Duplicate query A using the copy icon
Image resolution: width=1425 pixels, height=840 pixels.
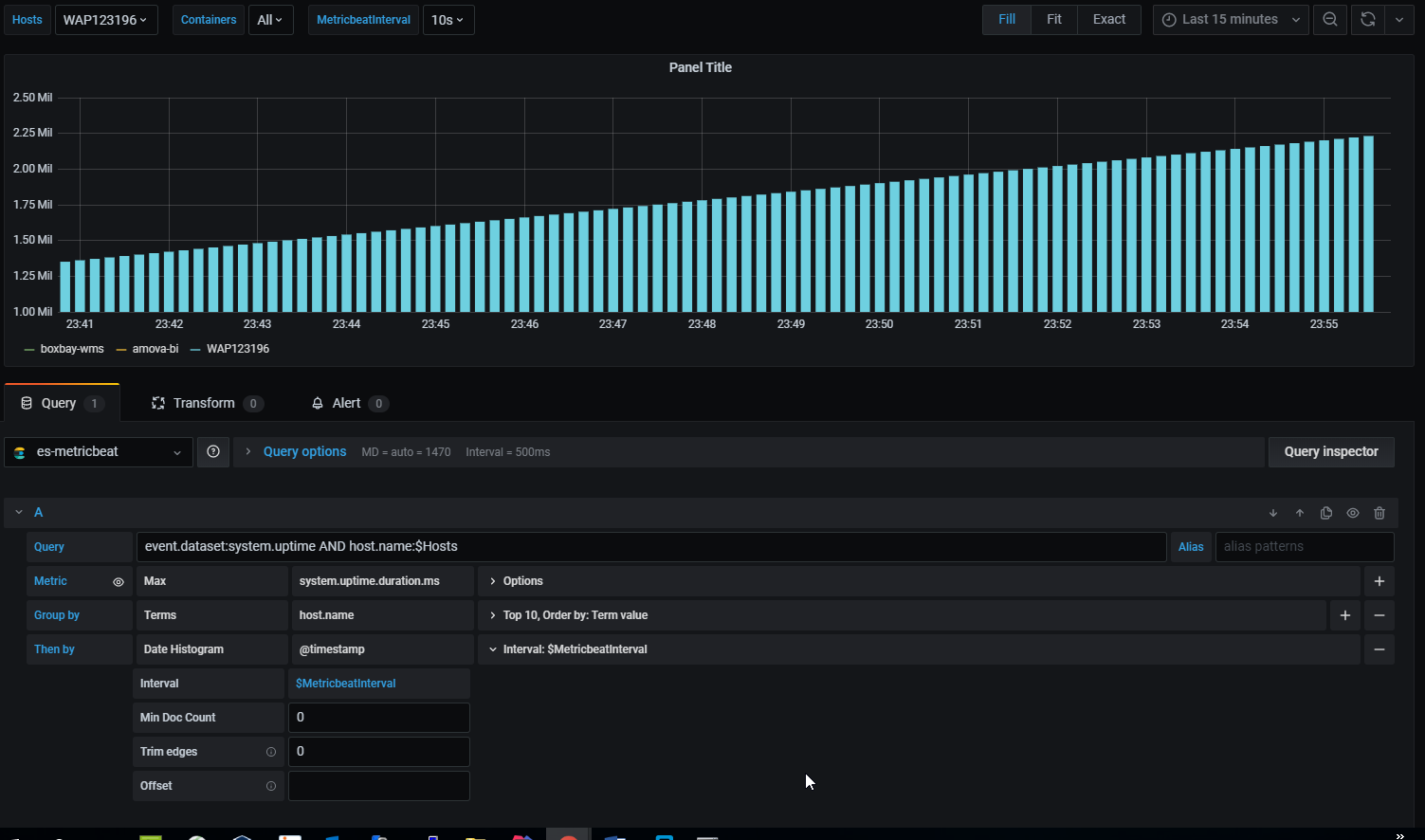(x=1325, y=513)
